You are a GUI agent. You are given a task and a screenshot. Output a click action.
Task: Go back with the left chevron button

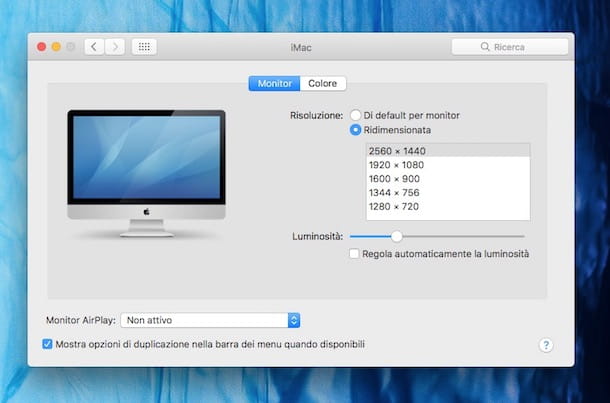point(94,47)
